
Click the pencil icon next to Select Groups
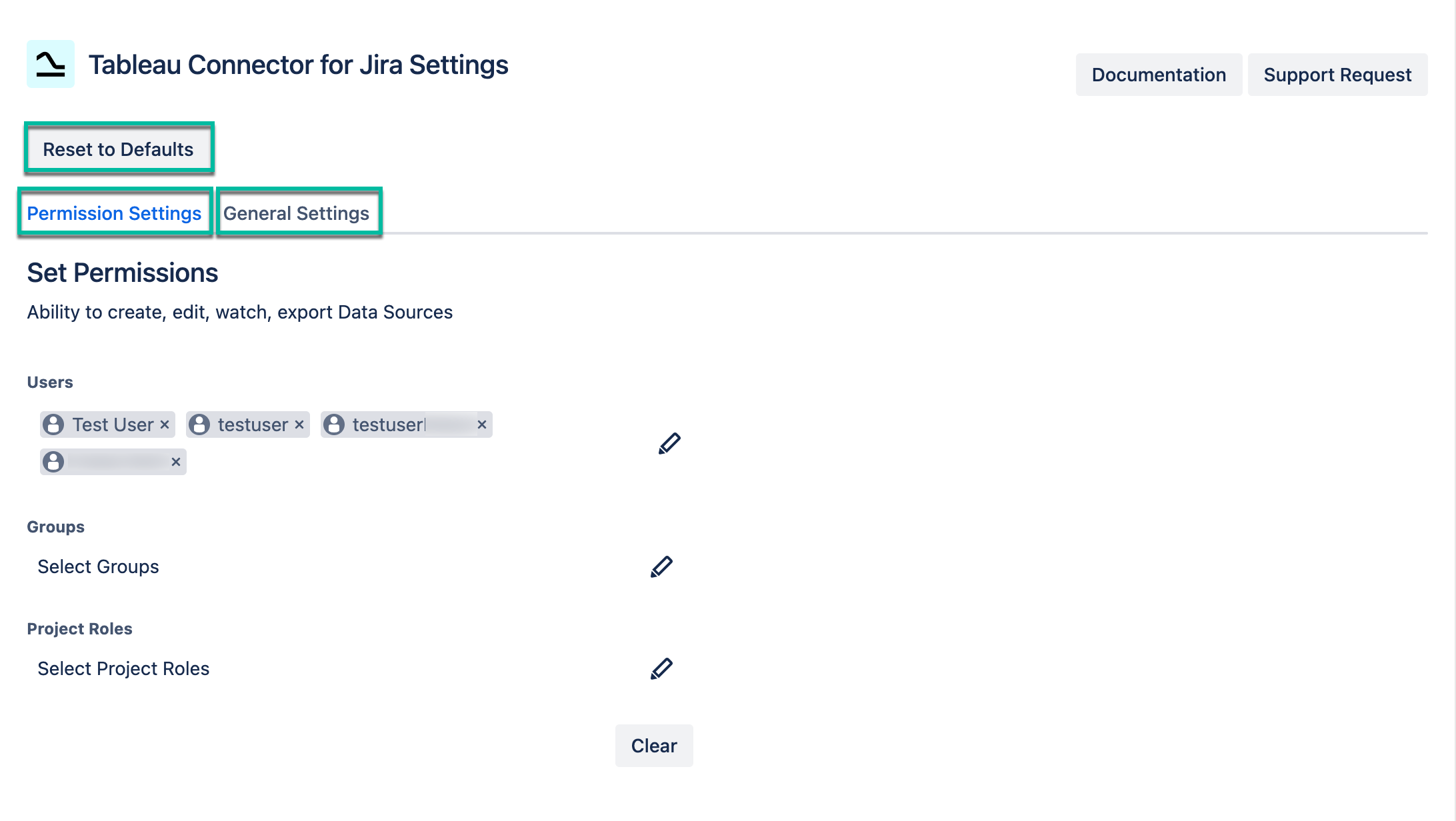[662, 566]
